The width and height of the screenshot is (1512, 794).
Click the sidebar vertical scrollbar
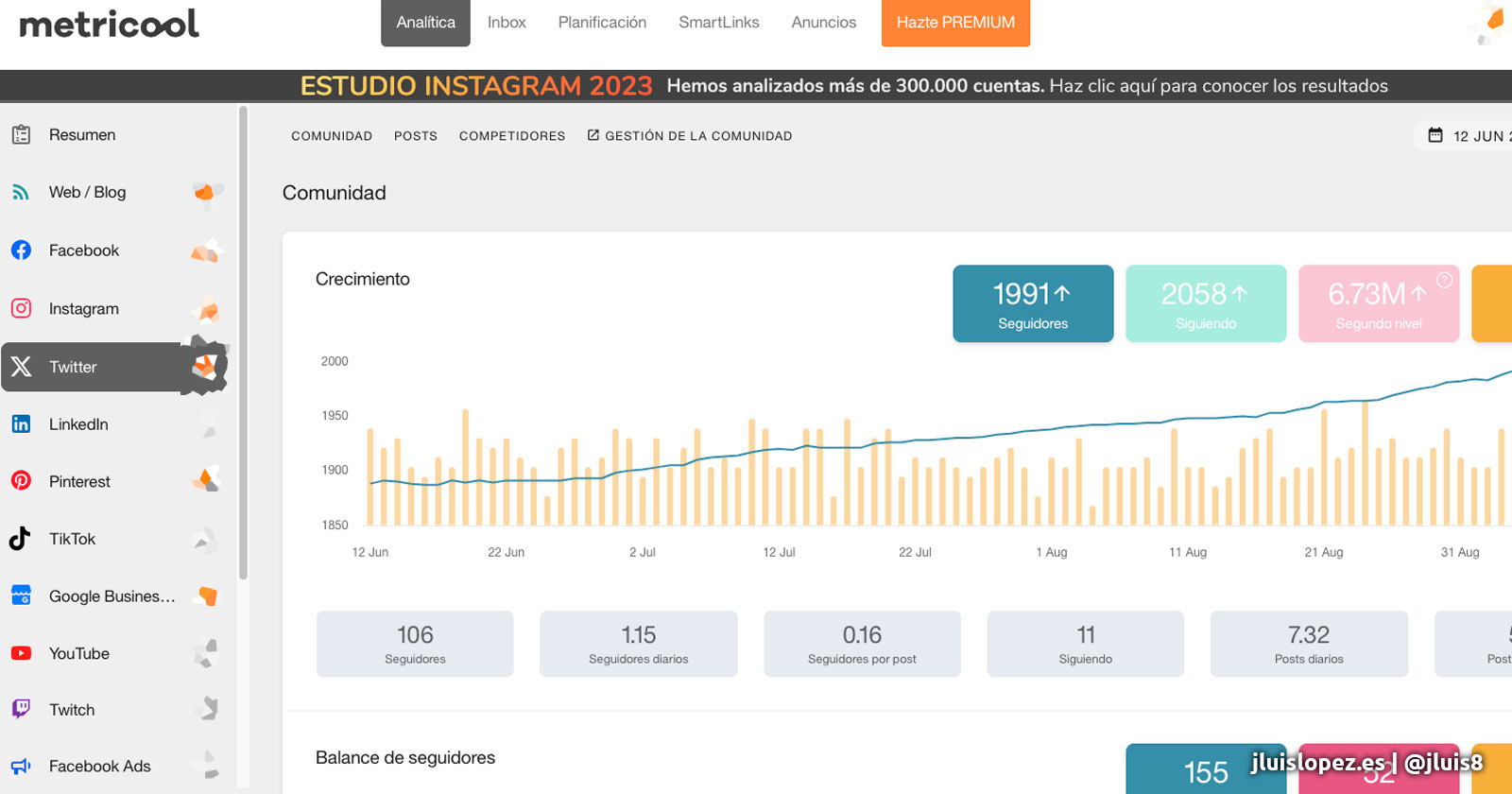(x=243, y=340)
